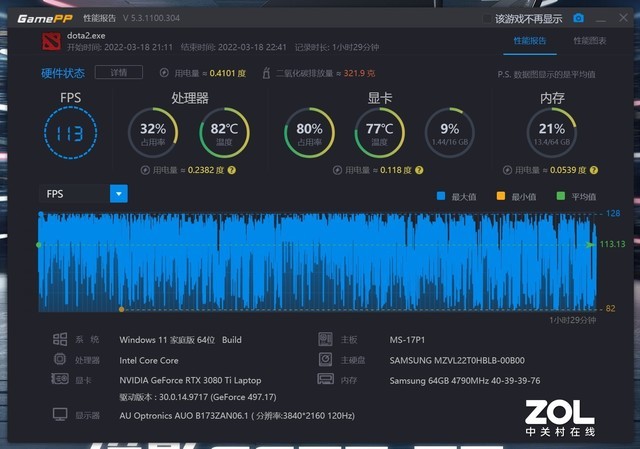Switch to the 性能报告 tab
The image size is (640, 449).
click(530, 41)
